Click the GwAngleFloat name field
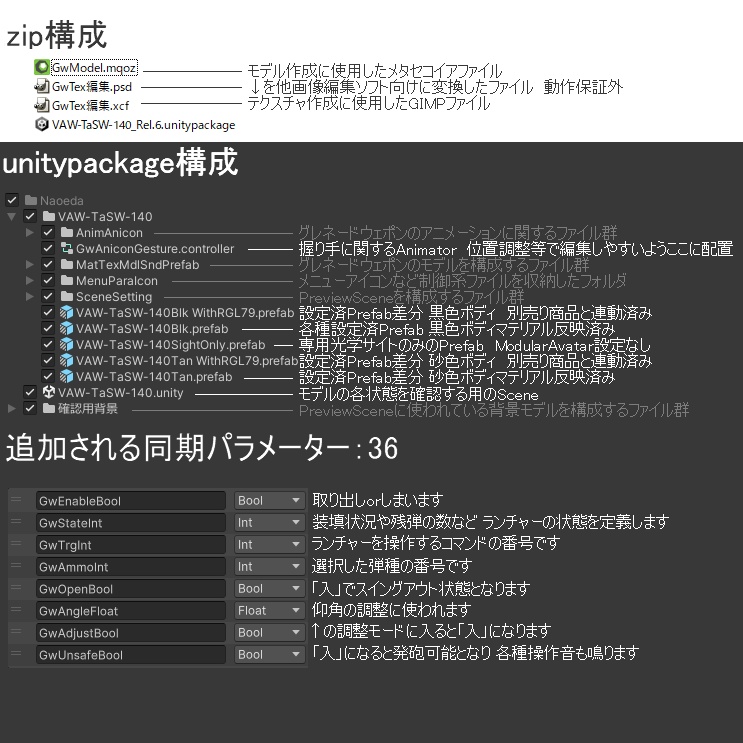Screen dimensions: 743x743 (x=131, y=611)
